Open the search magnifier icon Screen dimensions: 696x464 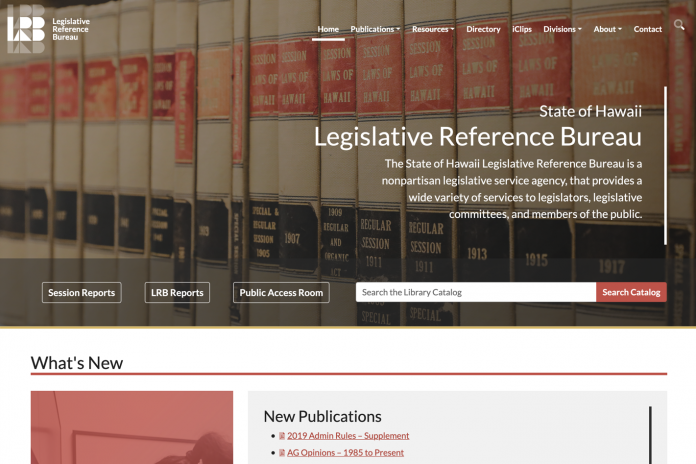[679, 25]
